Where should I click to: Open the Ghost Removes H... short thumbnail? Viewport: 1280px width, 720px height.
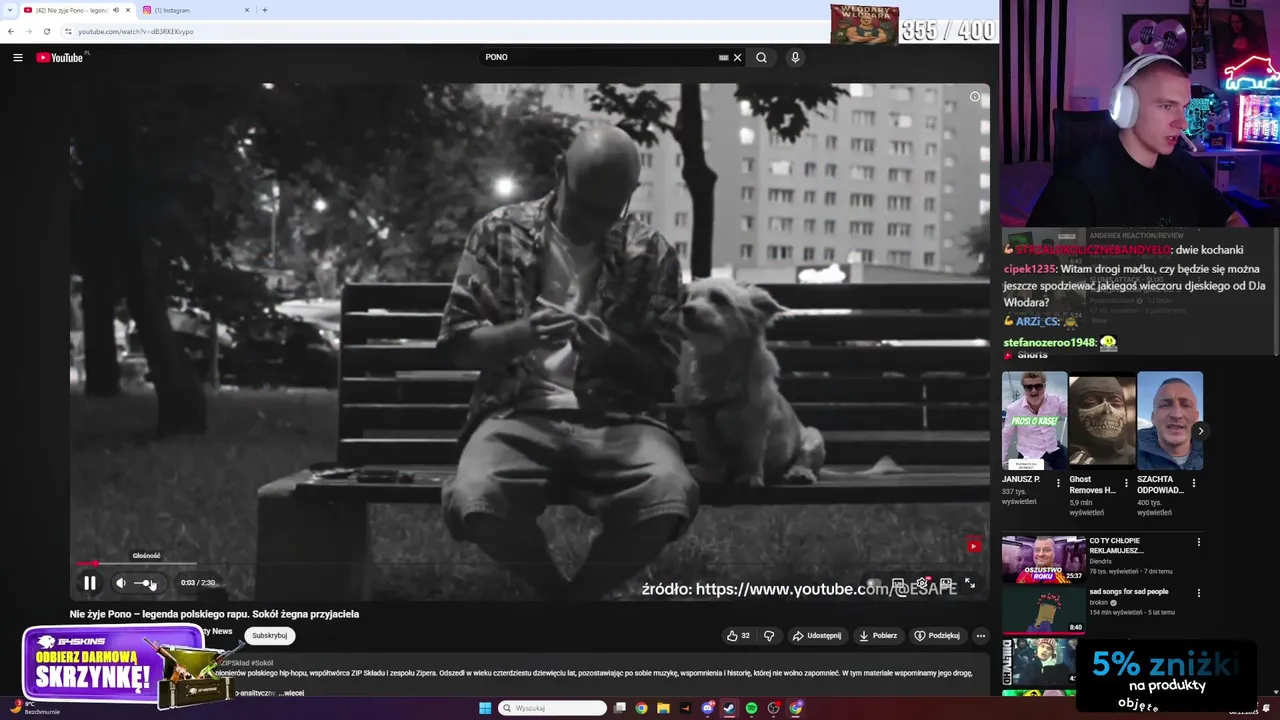tap(1102, 420)
